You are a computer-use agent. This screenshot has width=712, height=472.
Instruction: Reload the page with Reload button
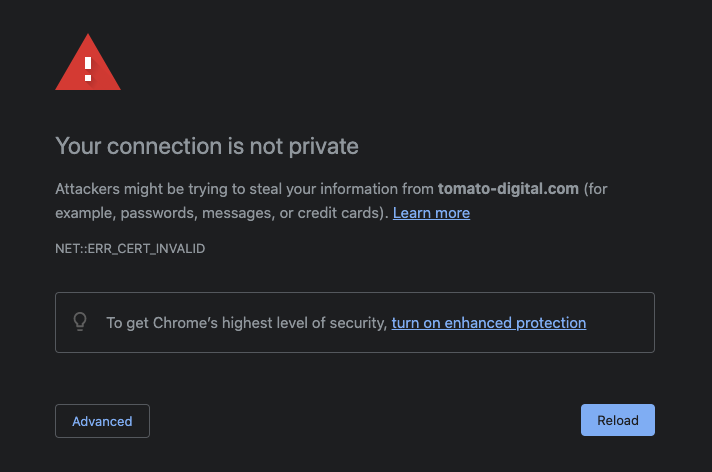click(x=618, y=420)
